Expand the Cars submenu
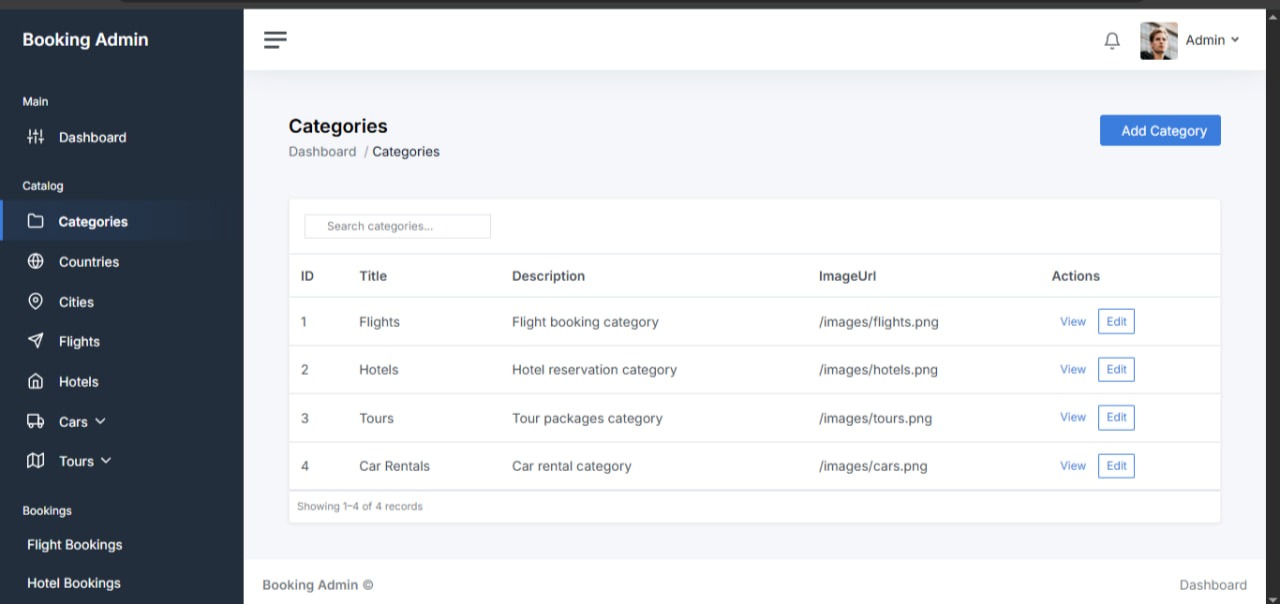Viewport: 1280px width, 604px height. pyautogui.click(x=99, y=421)
